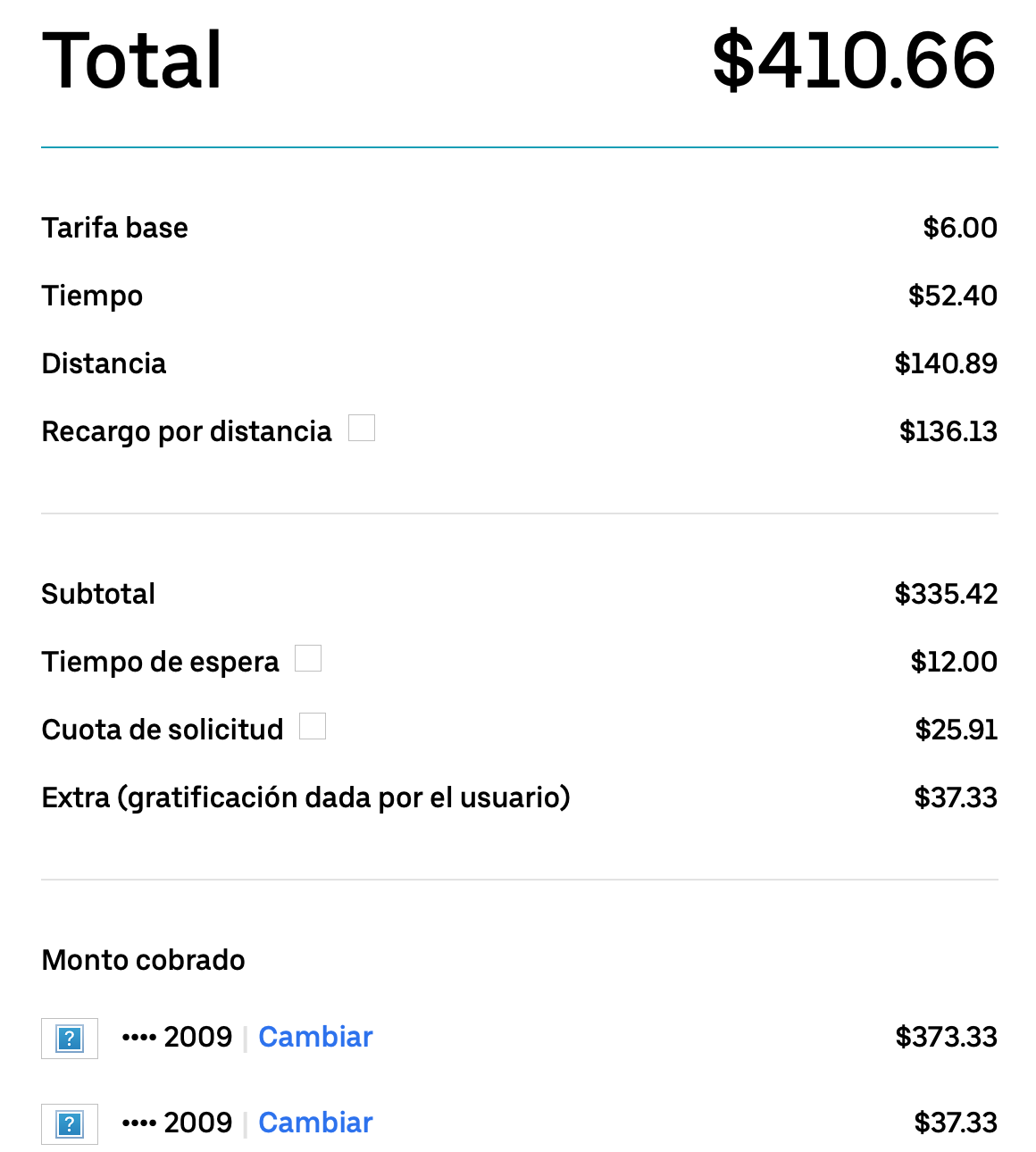Click info icon beside Recargo por distancia
The width and height of the screenshot is (1036, 1152).
click(362, 428)
